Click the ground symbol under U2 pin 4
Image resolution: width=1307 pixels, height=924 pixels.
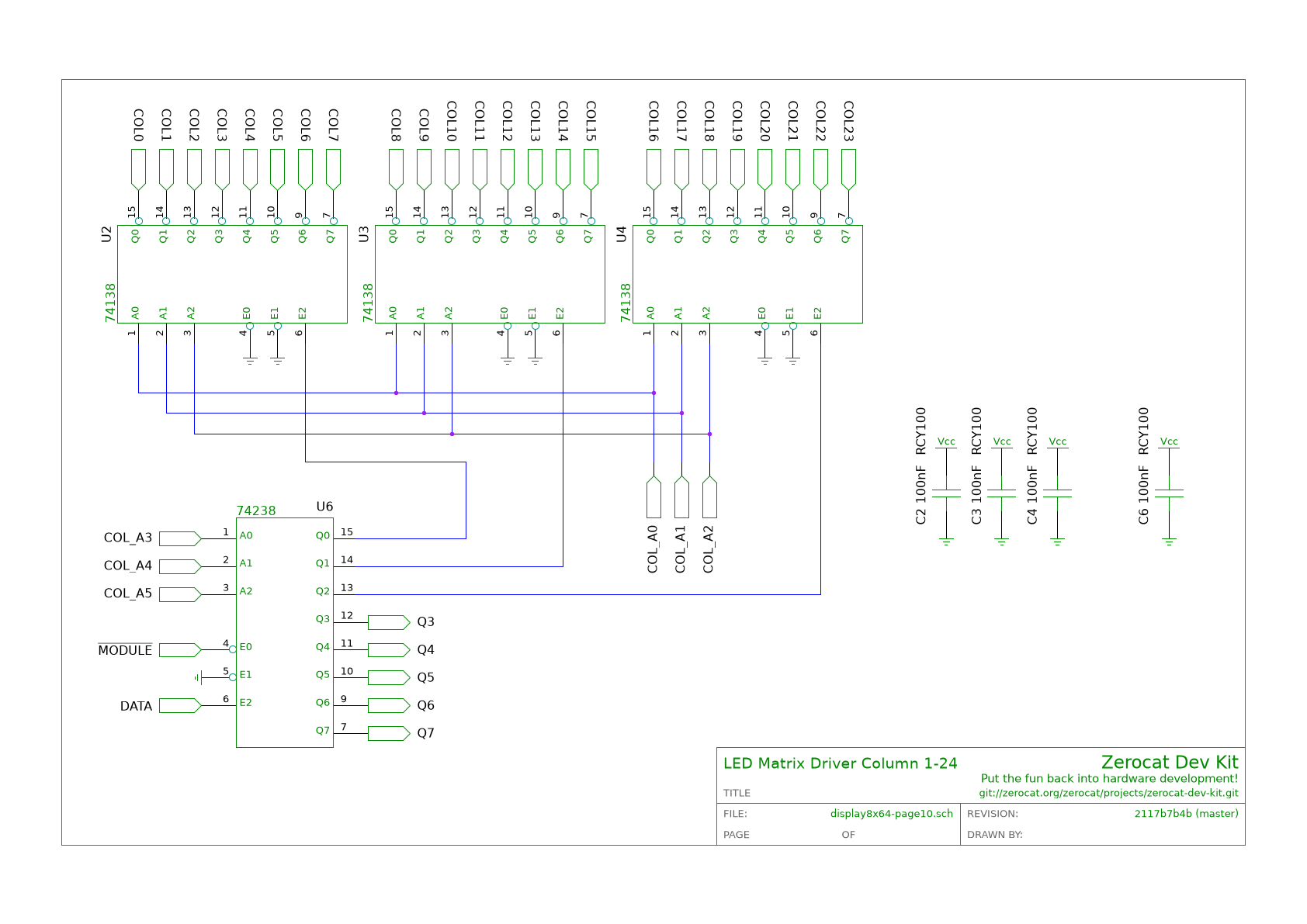(x=250, y=360)
